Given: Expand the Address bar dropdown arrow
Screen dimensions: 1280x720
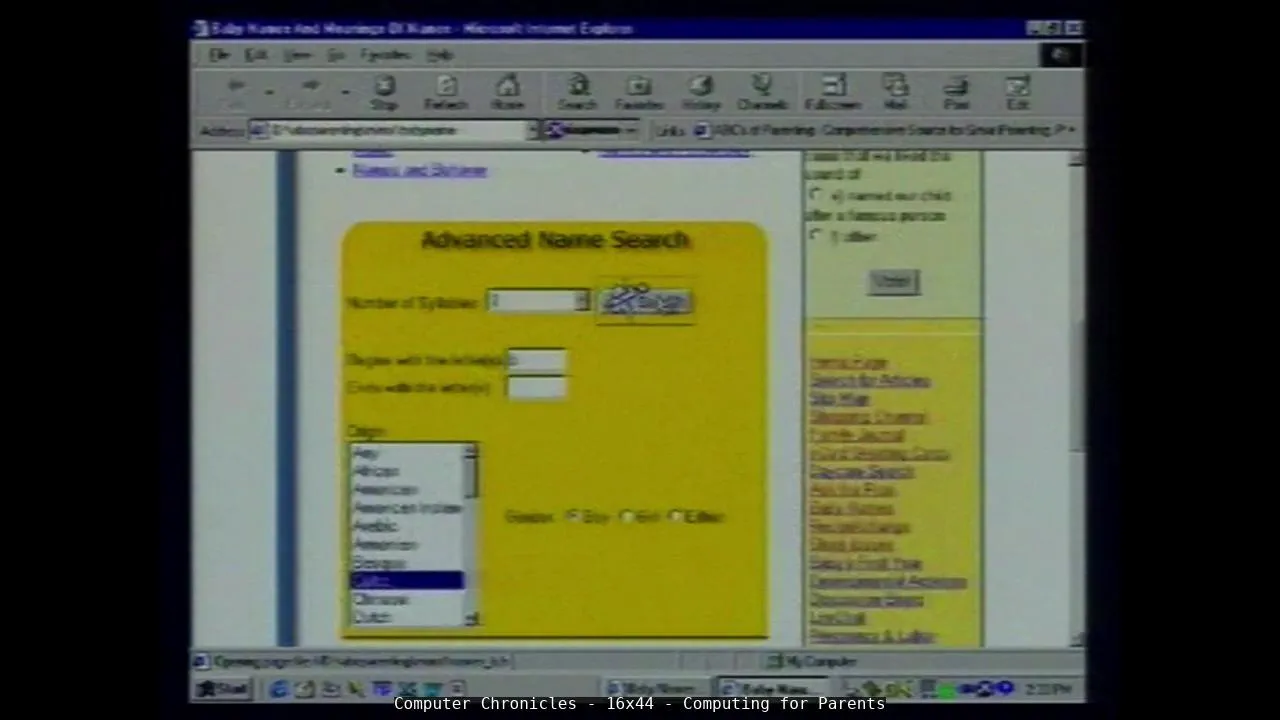Looking at the screenshot, I should (532, 130).
